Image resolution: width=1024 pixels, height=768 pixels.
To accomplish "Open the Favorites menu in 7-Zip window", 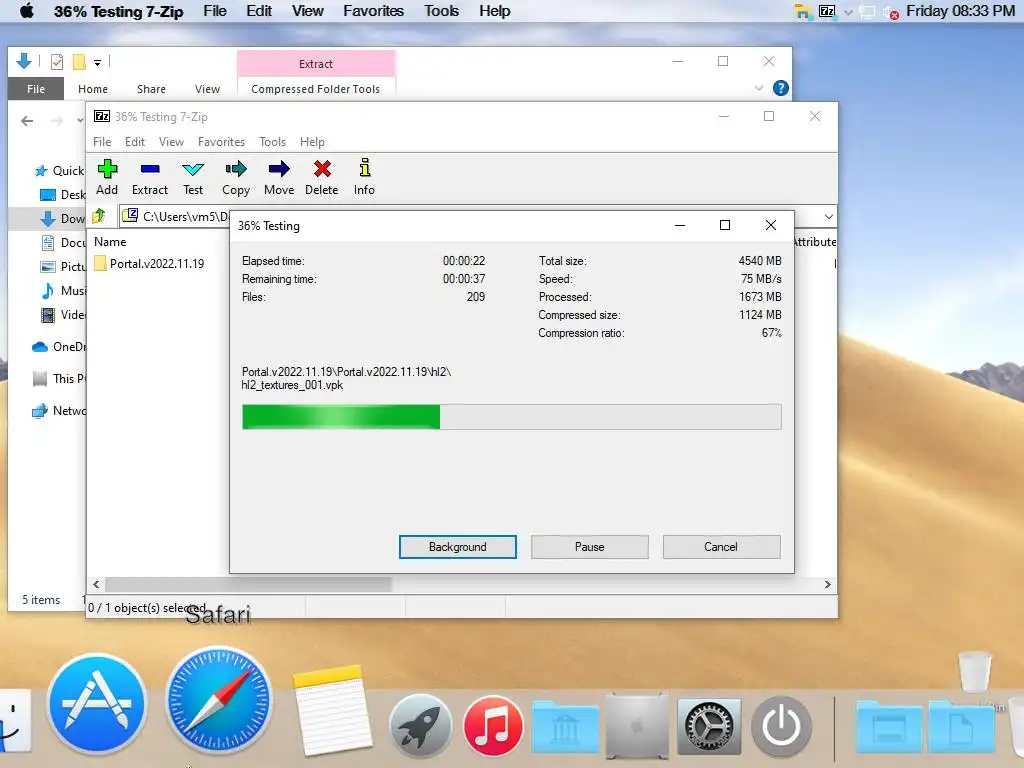I will [221, 142].
